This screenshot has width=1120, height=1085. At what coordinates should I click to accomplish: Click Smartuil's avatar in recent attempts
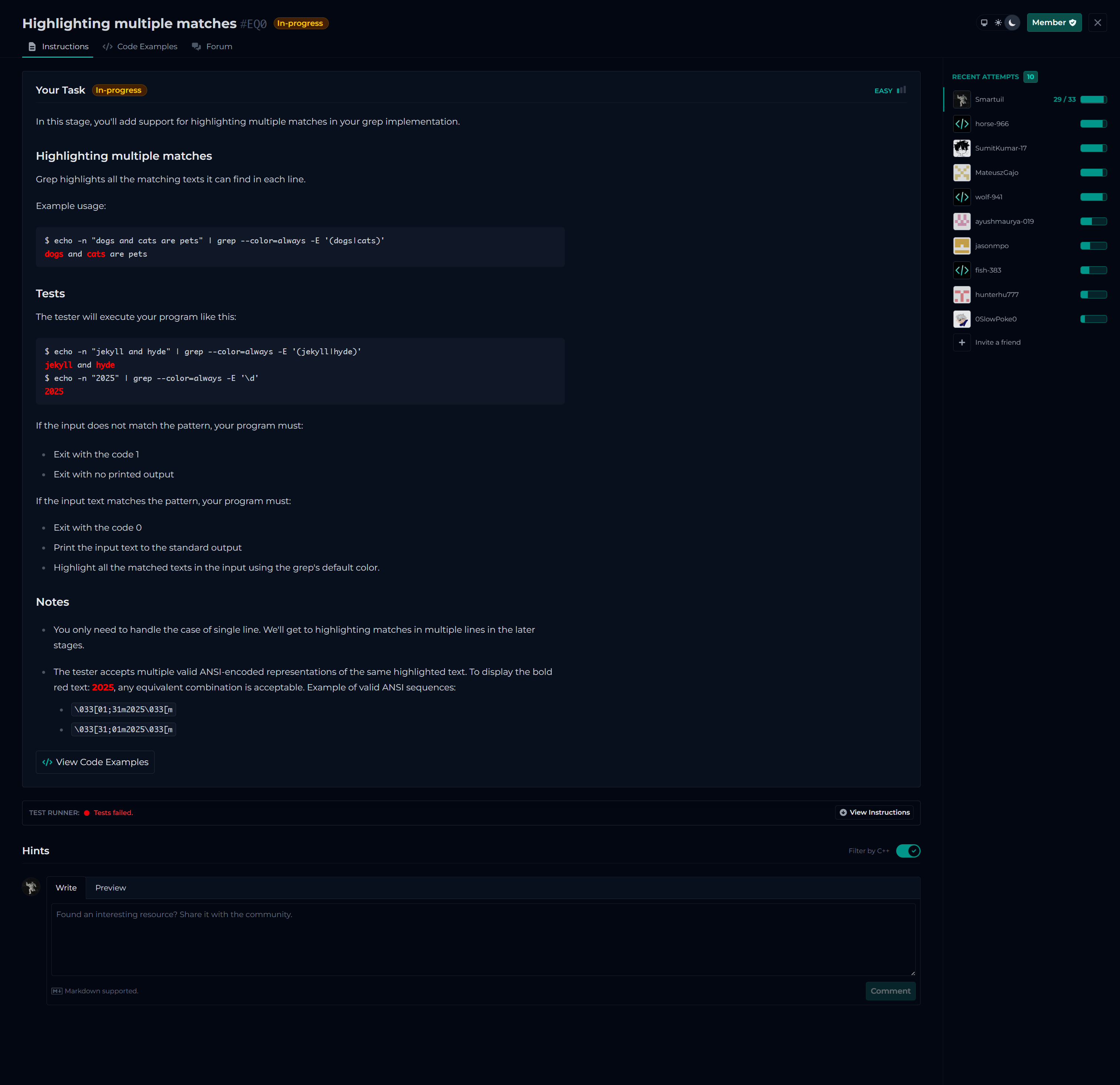962,99
